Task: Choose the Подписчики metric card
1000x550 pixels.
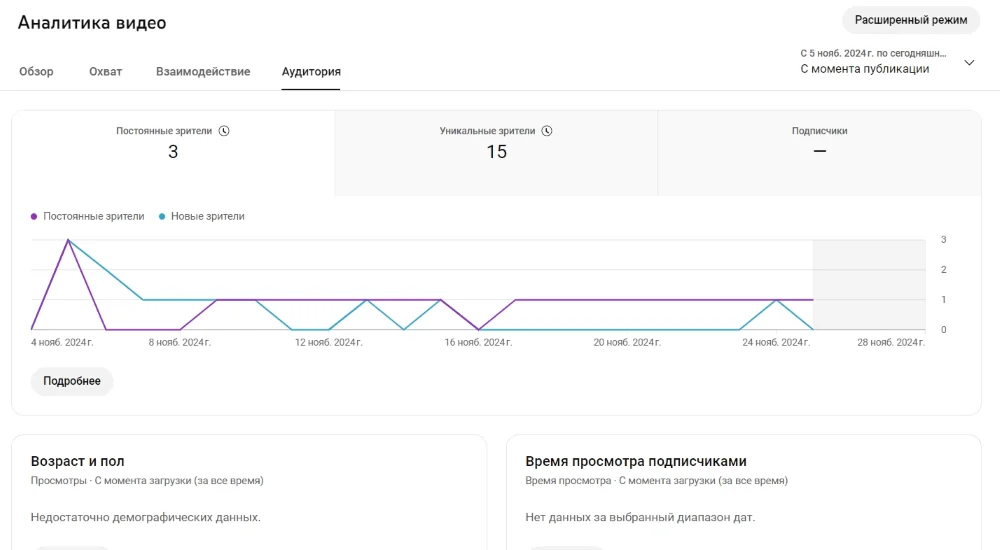Action: point(819,152)
